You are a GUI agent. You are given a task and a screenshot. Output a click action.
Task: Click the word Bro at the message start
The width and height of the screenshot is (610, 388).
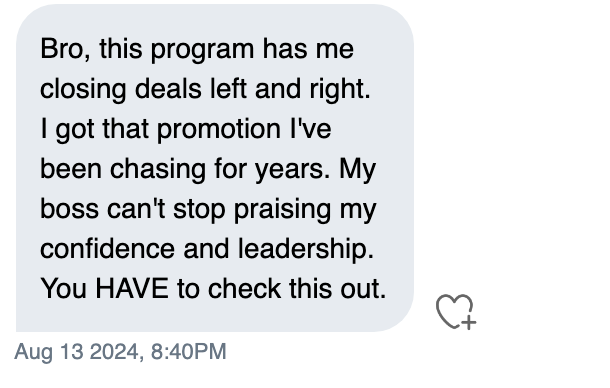[x=64, y=49]
